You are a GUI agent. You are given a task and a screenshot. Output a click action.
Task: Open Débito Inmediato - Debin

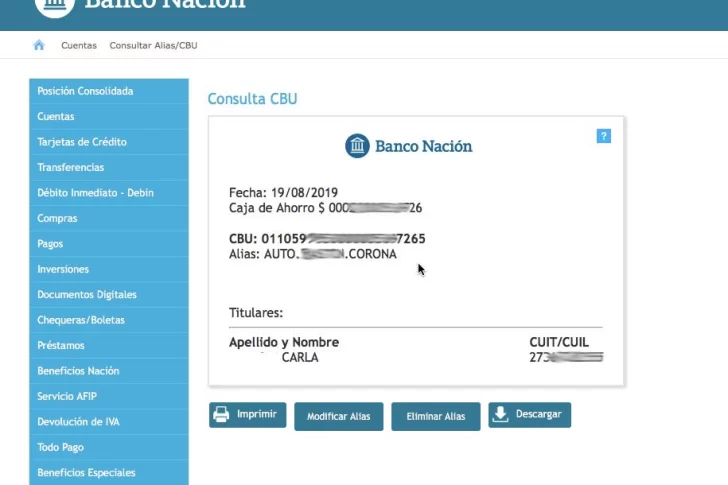(109, 193)
